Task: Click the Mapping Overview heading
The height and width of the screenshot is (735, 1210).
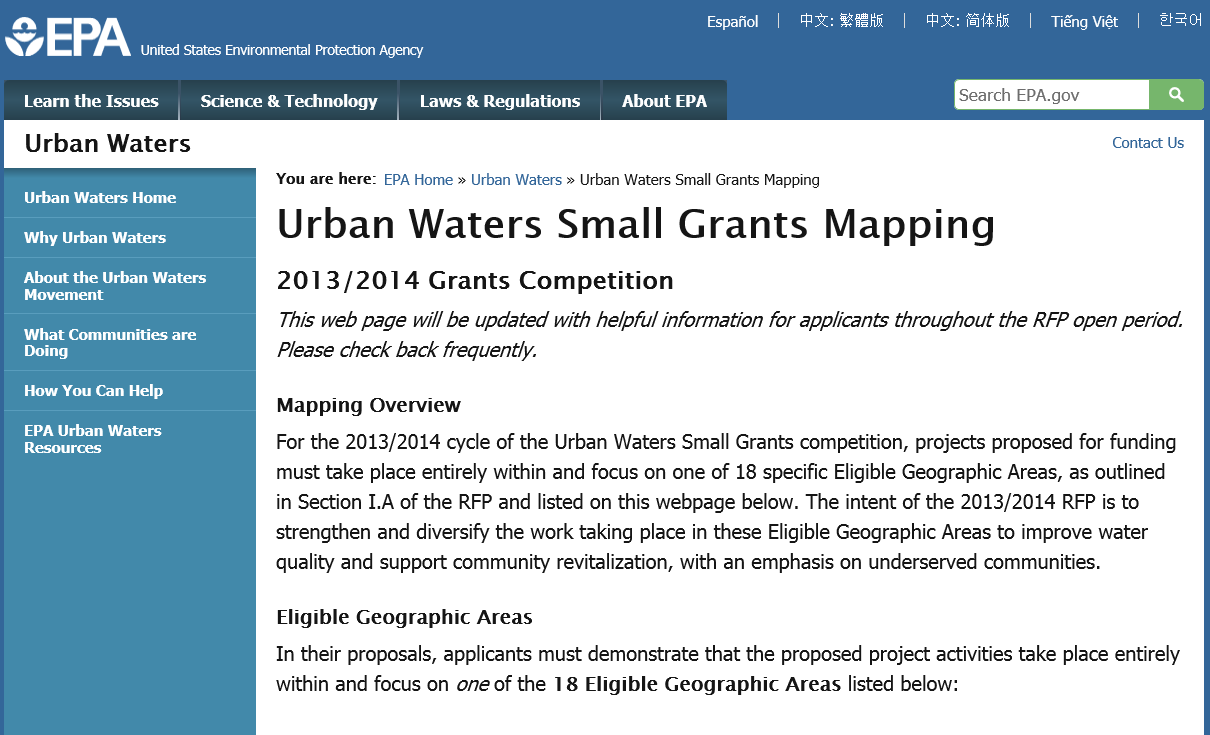Action: [x=368, y=405]
